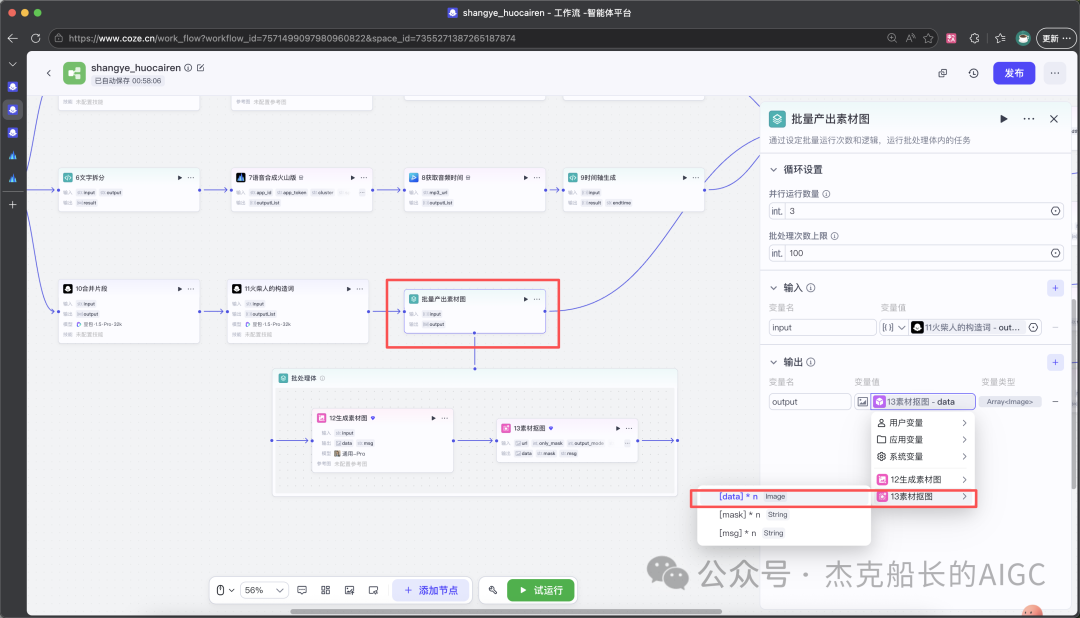This screenshot has width=1080, height=618.
Task: Click the 添加节点 add node button
Action: click(430, 590)
